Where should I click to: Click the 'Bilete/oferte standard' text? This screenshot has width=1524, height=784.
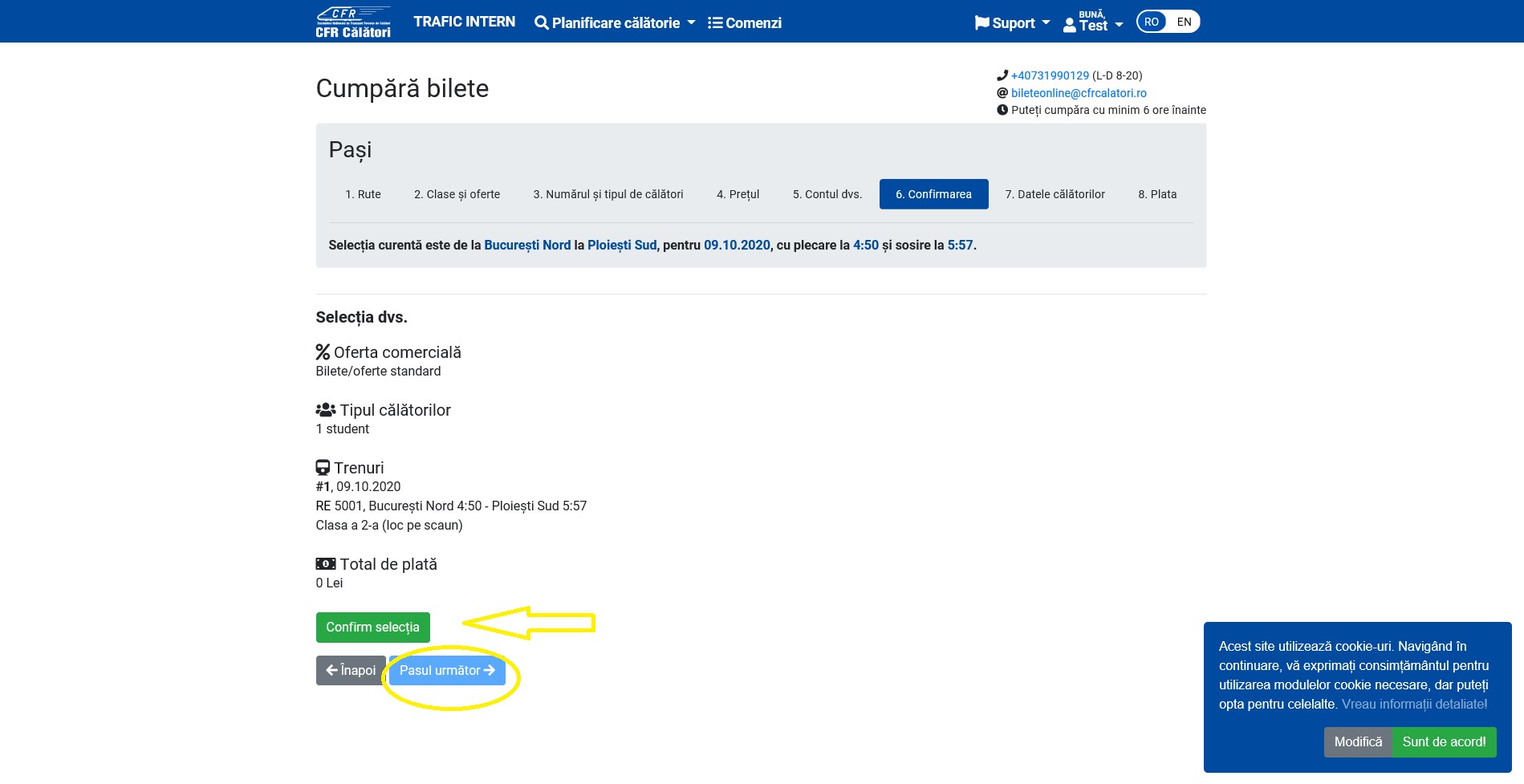(378, 372)
